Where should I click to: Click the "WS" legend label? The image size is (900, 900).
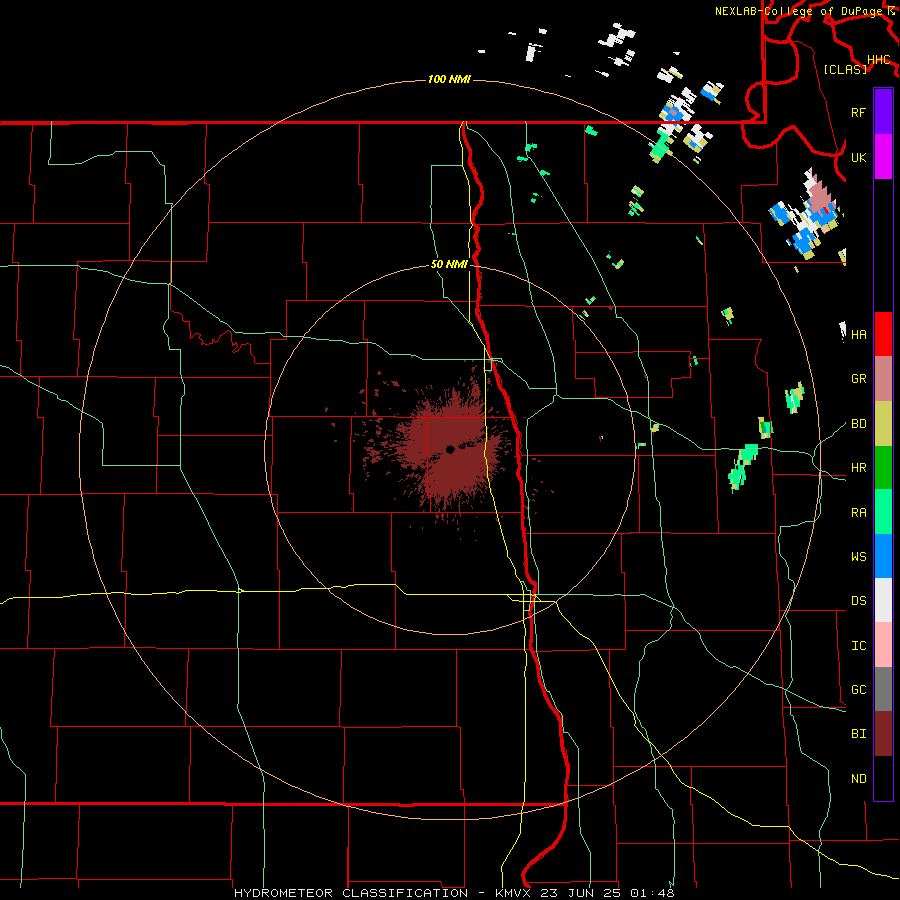point(858,557)
